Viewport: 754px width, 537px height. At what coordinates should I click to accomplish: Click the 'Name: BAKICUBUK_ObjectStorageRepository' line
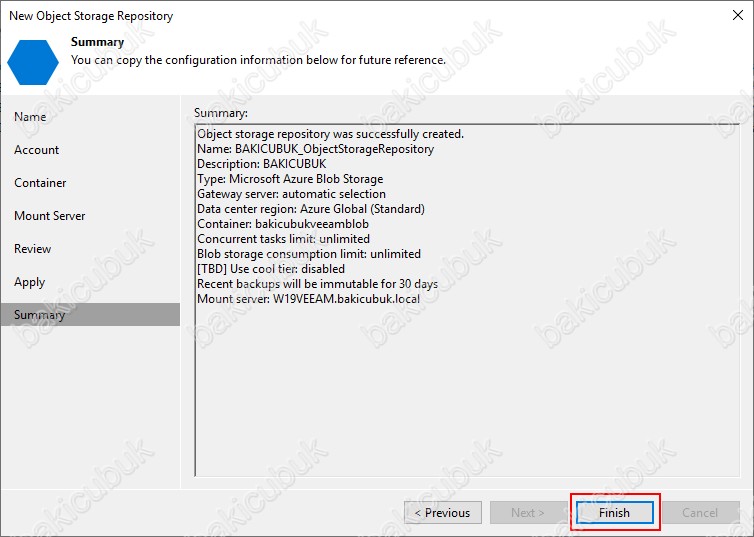[x=315, y=149]
